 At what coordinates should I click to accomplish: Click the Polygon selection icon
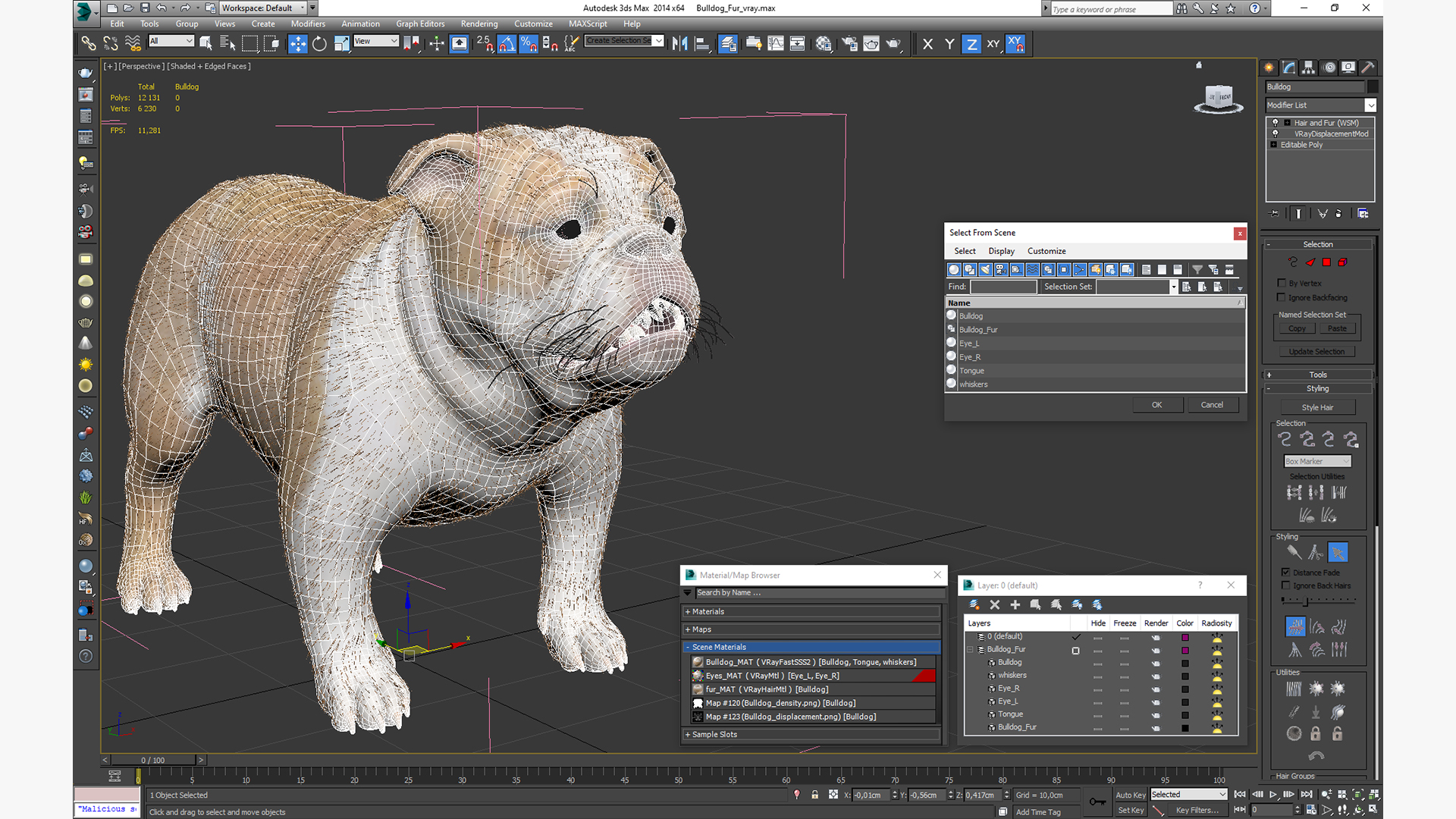coord(1326,262)
